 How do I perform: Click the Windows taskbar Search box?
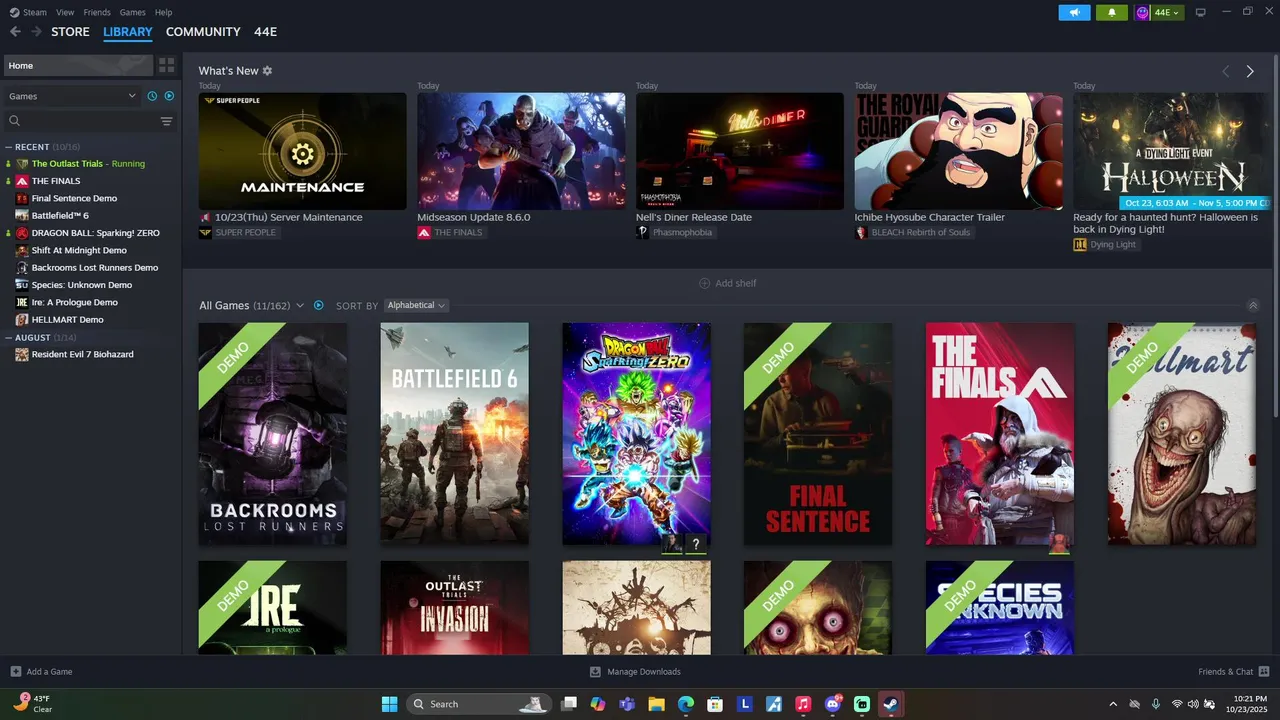point(478,704)
